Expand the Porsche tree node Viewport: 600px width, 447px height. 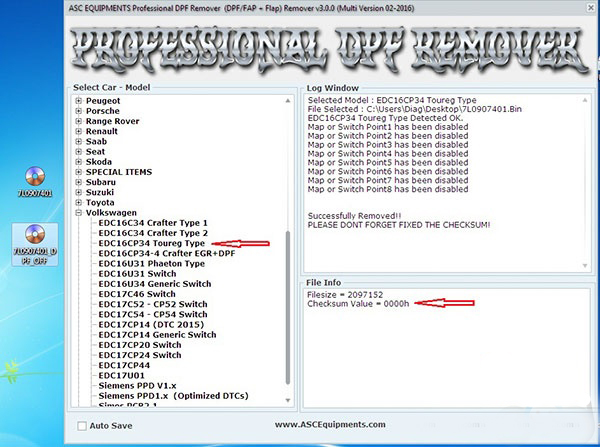tap(78, 111)
